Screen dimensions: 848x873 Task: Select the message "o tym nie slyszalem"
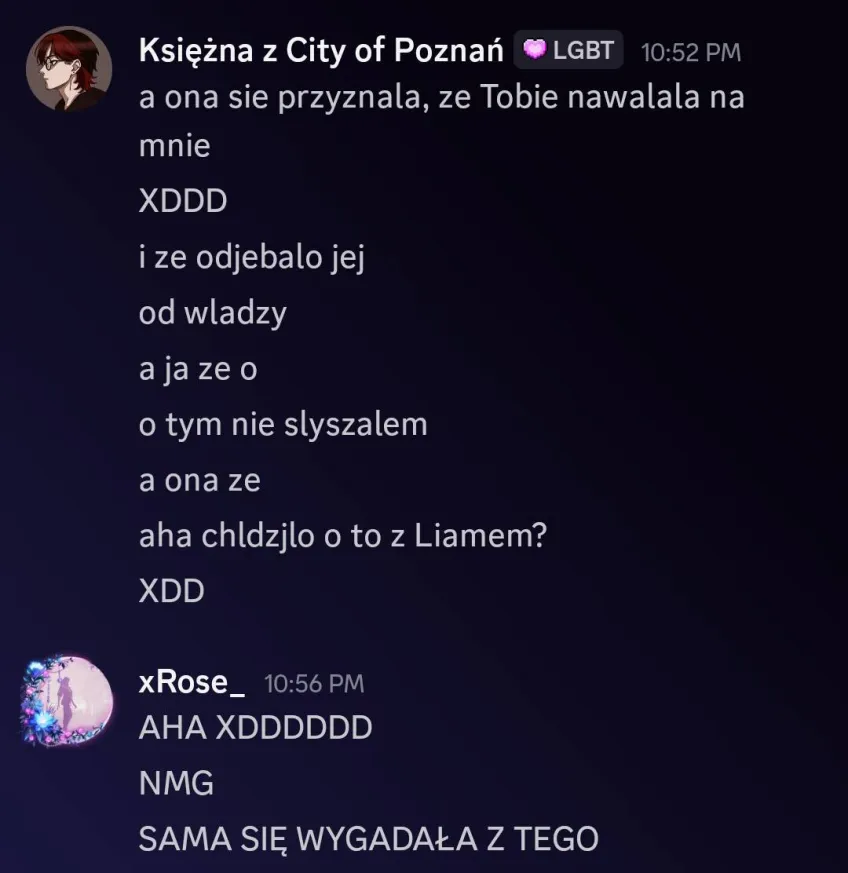click(x=283, y=424)
